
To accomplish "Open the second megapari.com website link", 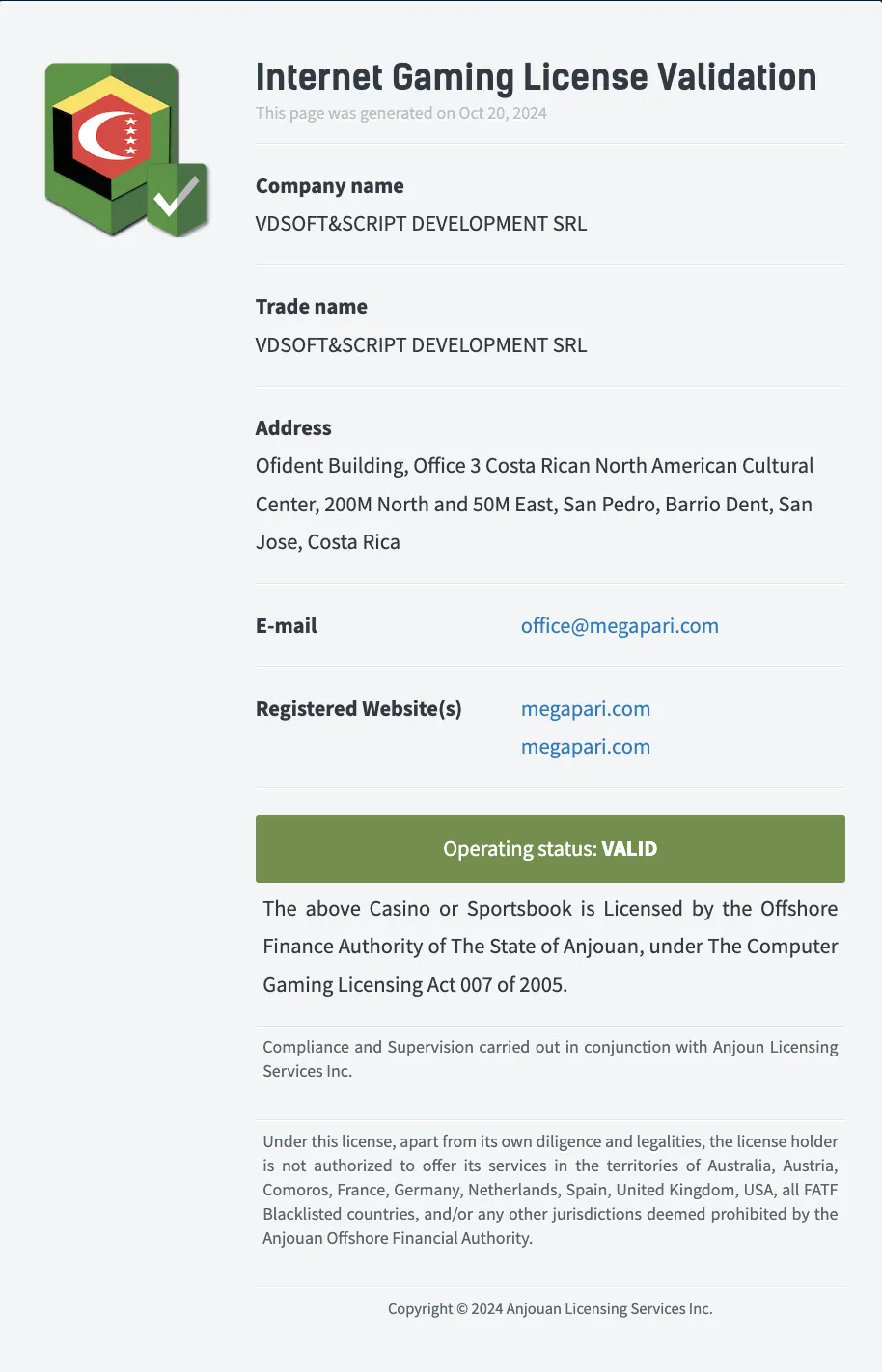I will coord(586,747).
